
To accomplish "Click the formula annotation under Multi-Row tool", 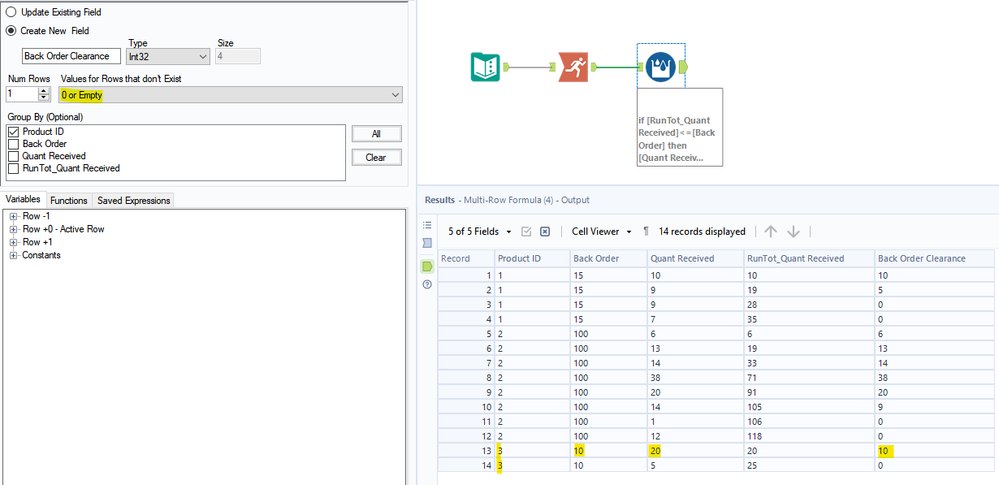I will pyautogui.click(x=680, y=127).
